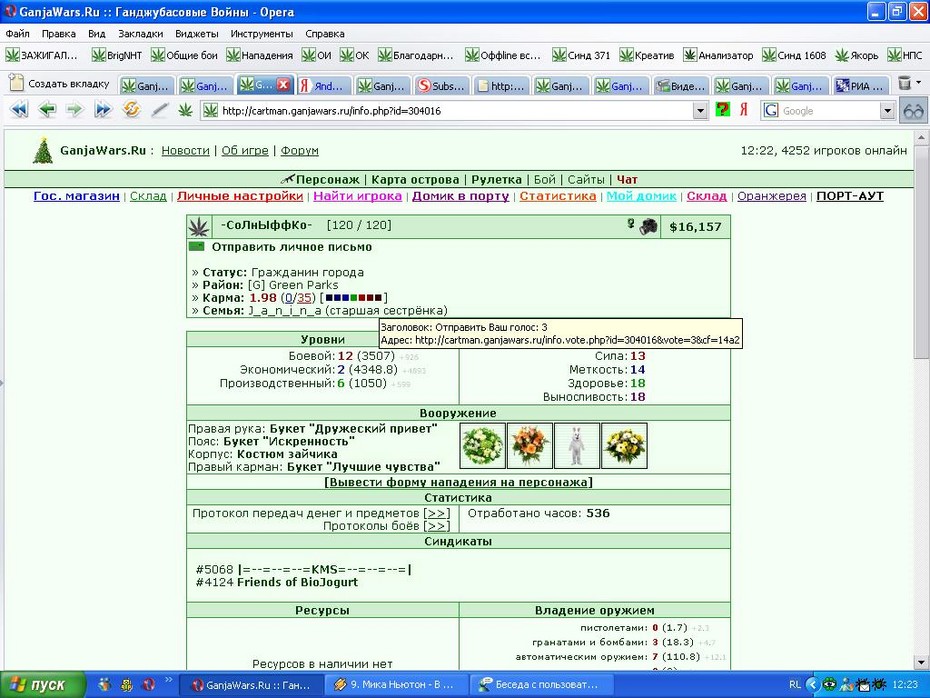Open the yellow bouquet thumbnail
Image resolution: width=930 pixels, height=698 pixels.
pyautogui.click(x=624, y=445)
